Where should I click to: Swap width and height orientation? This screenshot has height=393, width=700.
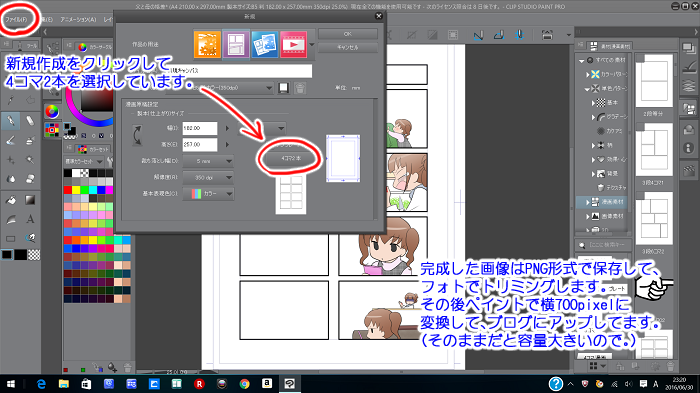point(137,136)
